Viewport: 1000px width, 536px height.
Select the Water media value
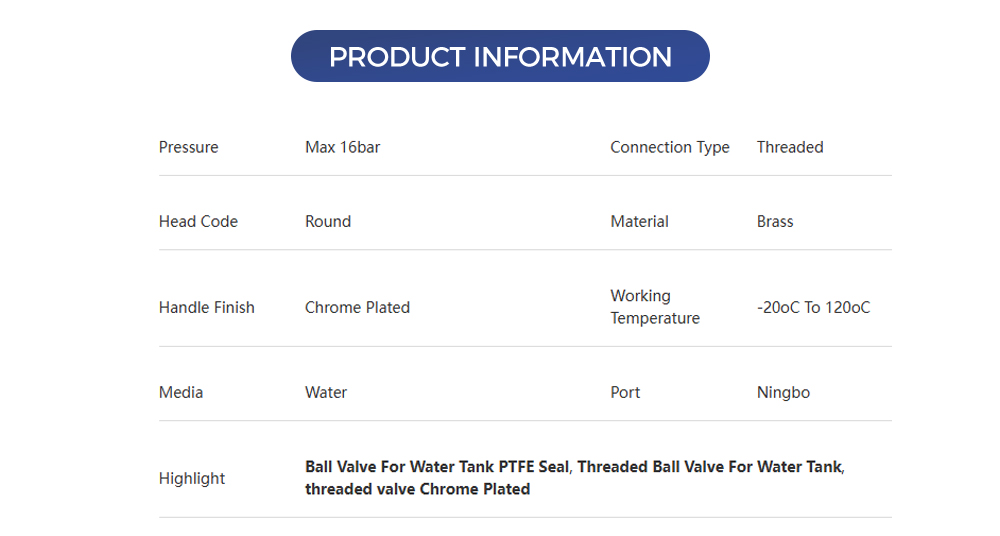click(325, 392)
